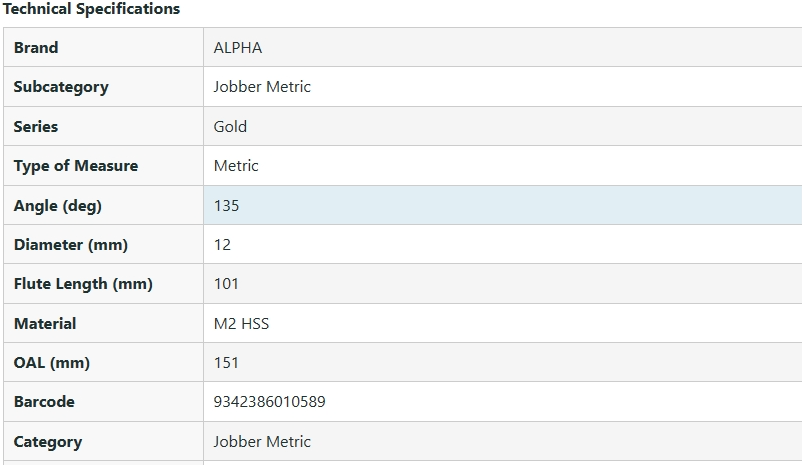Select the Series label cell

point(36,127)
